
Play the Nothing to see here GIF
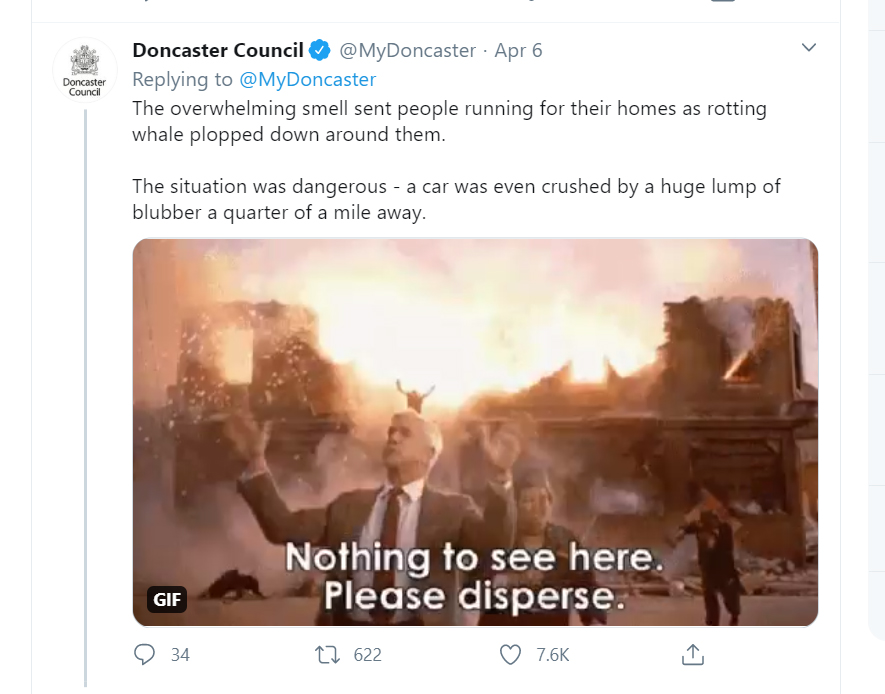tap(475, 432)
